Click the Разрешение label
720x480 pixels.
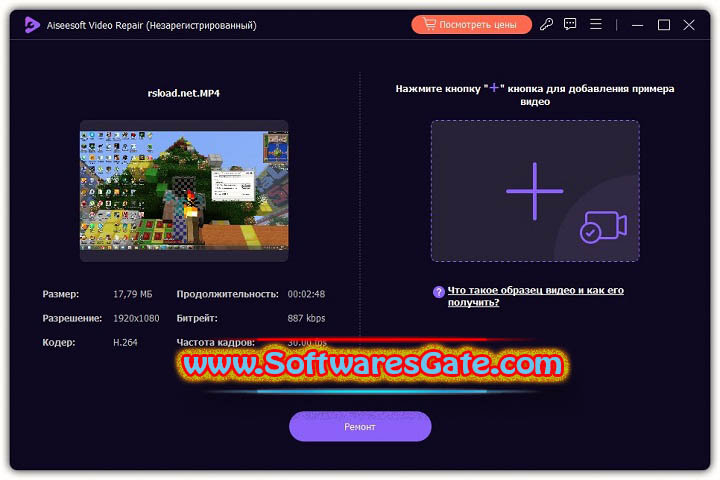[72, 318]
